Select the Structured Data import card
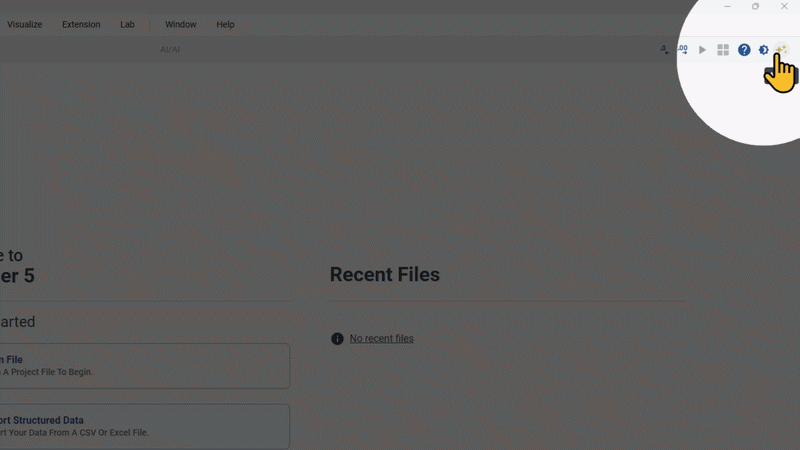The width and height of the screenshot is (800, 450). tap(145, 427)
